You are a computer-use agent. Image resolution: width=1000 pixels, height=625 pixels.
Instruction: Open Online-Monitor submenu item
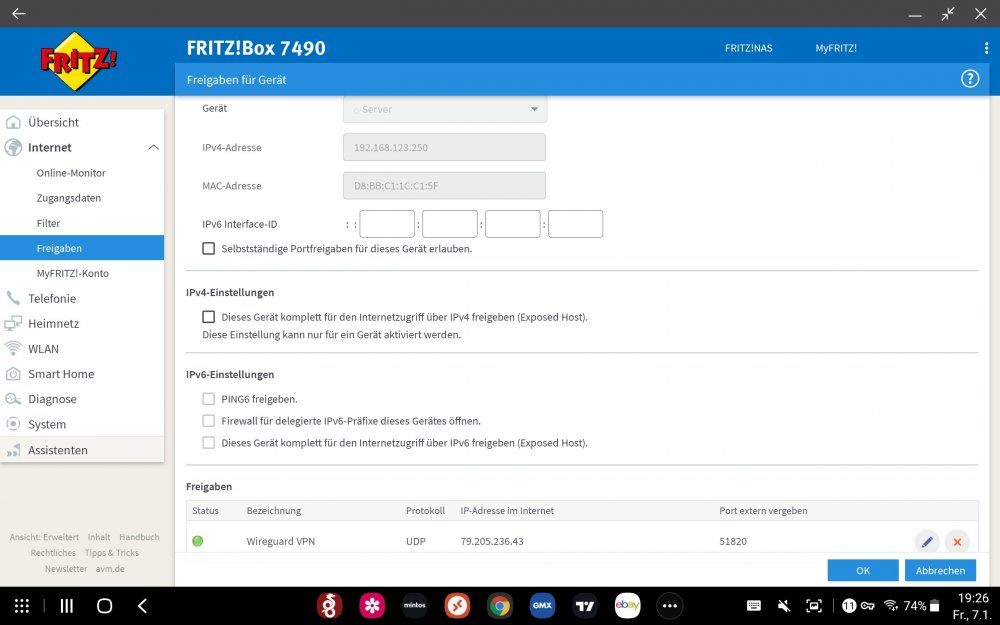pos(71,173)
